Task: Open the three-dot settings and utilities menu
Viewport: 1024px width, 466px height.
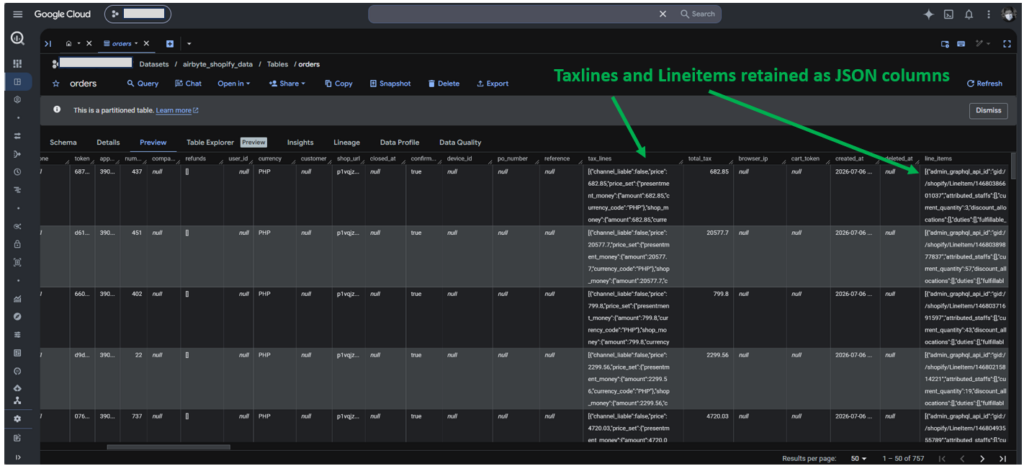Action: point(989,14)
